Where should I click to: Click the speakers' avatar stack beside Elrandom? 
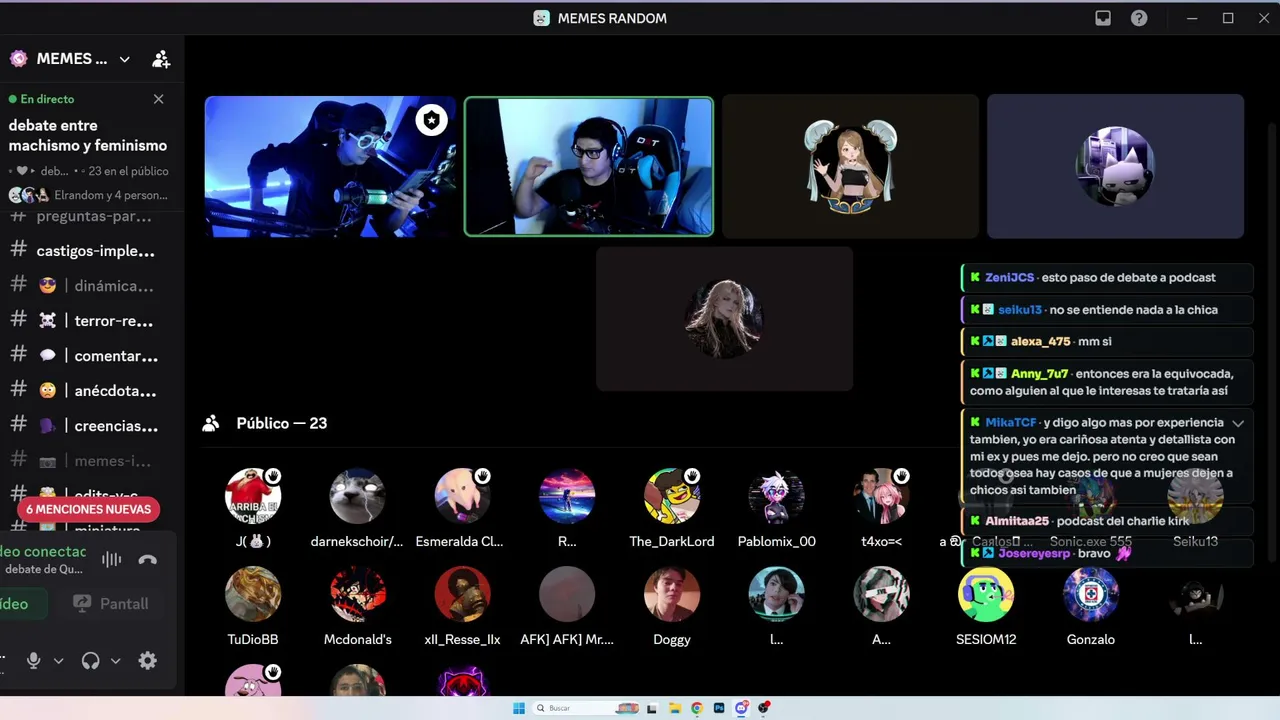[x=29, y=195]
